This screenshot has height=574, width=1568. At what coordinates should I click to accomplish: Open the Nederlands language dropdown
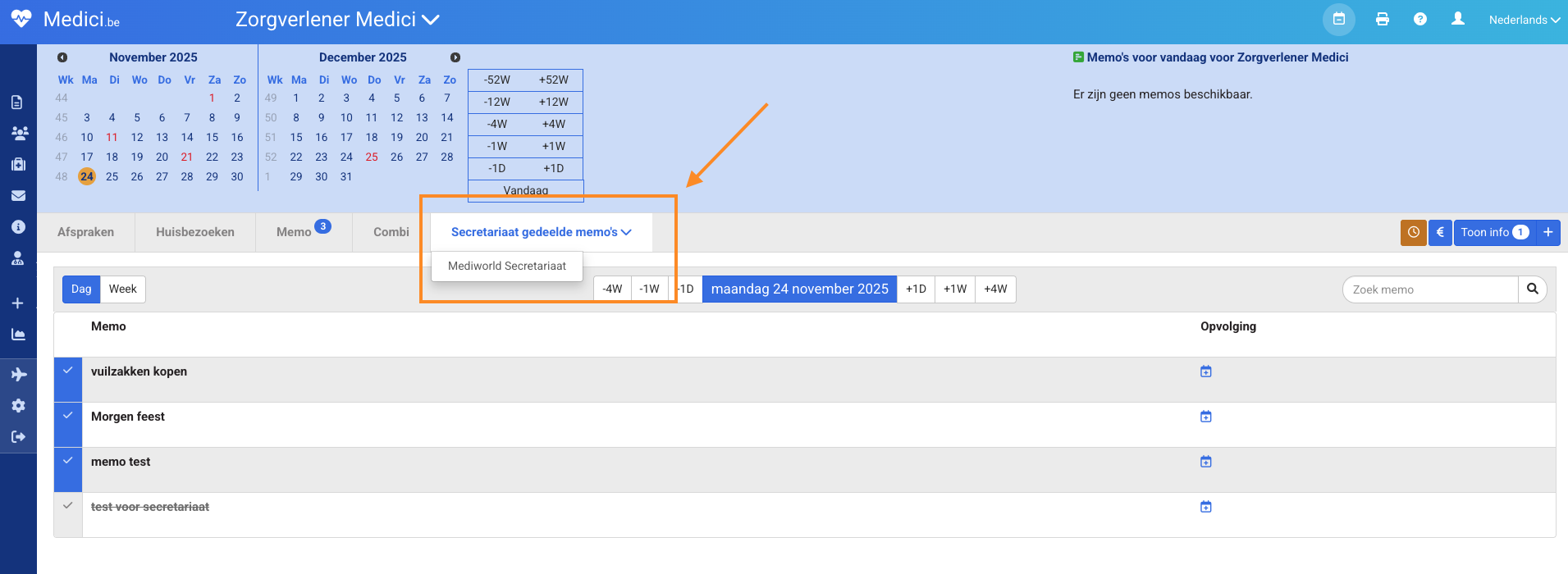pos(1524,20)
